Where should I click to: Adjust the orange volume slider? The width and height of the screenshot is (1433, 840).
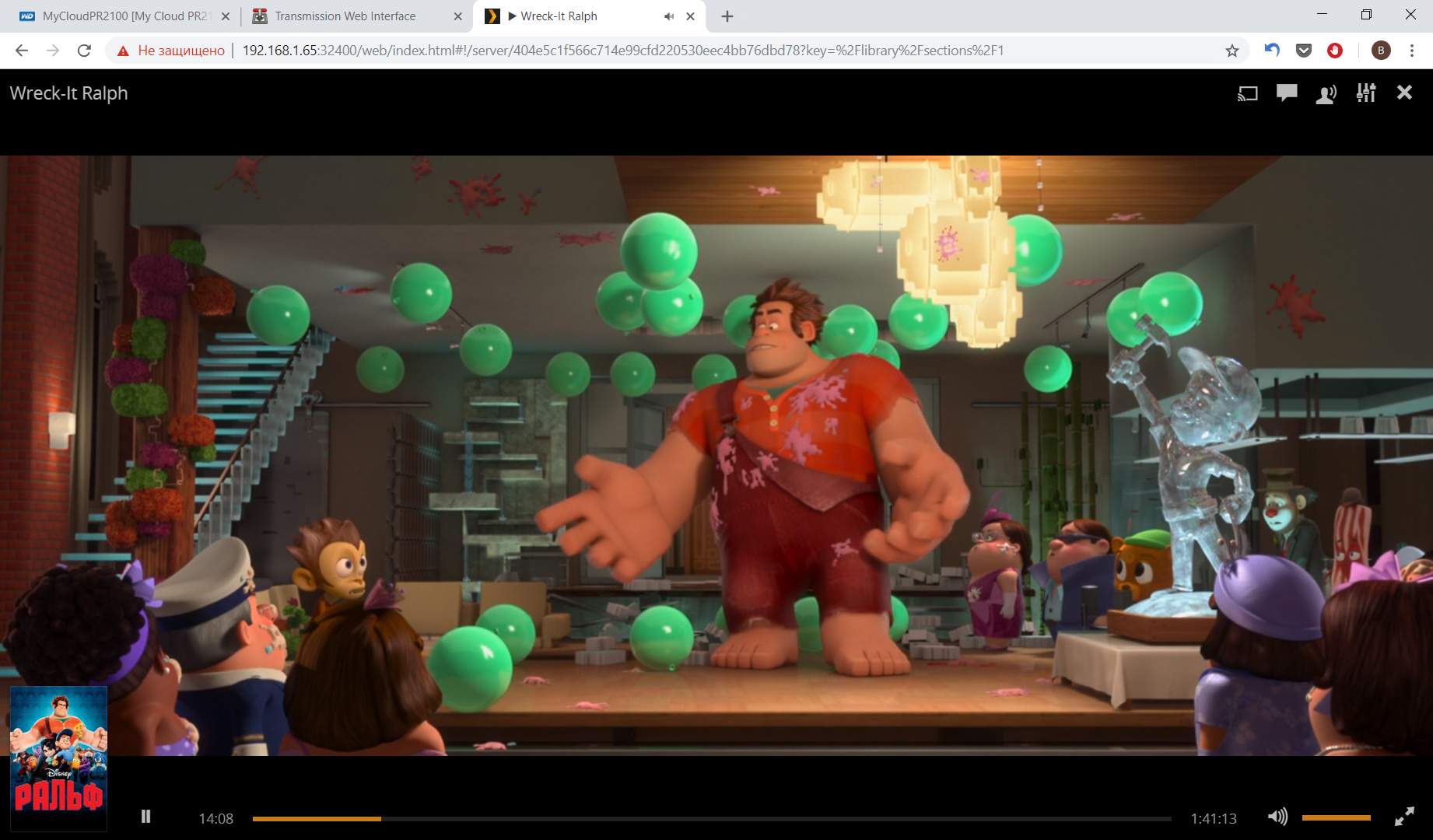tap(1337, 817)
